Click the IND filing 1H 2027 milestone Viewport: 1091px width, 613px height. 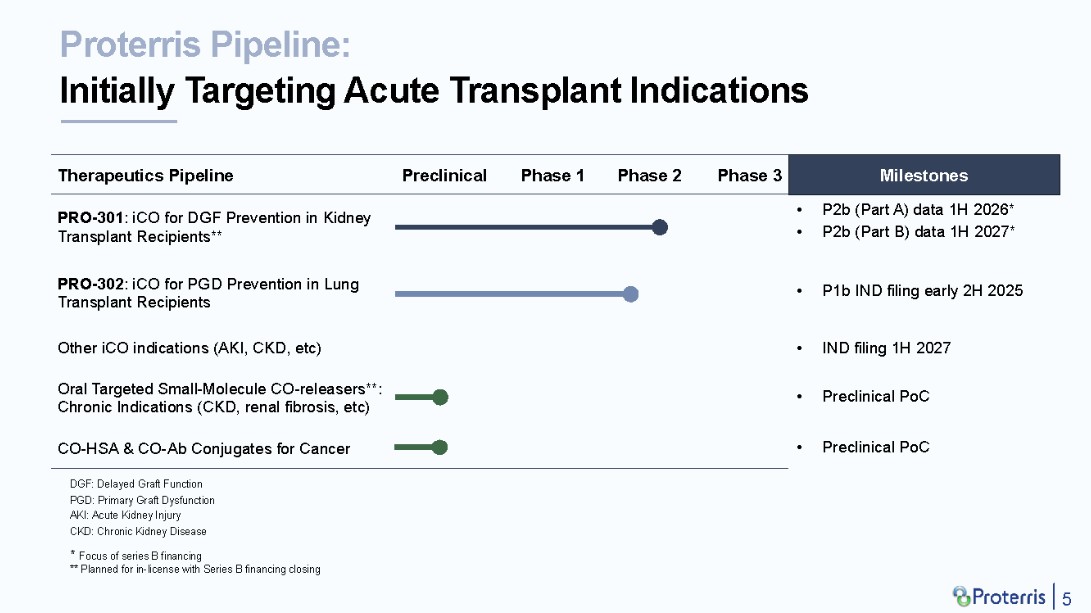coord(886,348)
